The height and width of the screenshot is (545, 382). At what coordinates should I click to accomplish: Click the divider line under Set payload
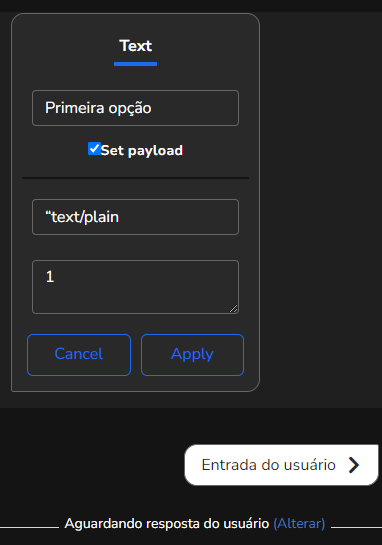tap(135, 178)
